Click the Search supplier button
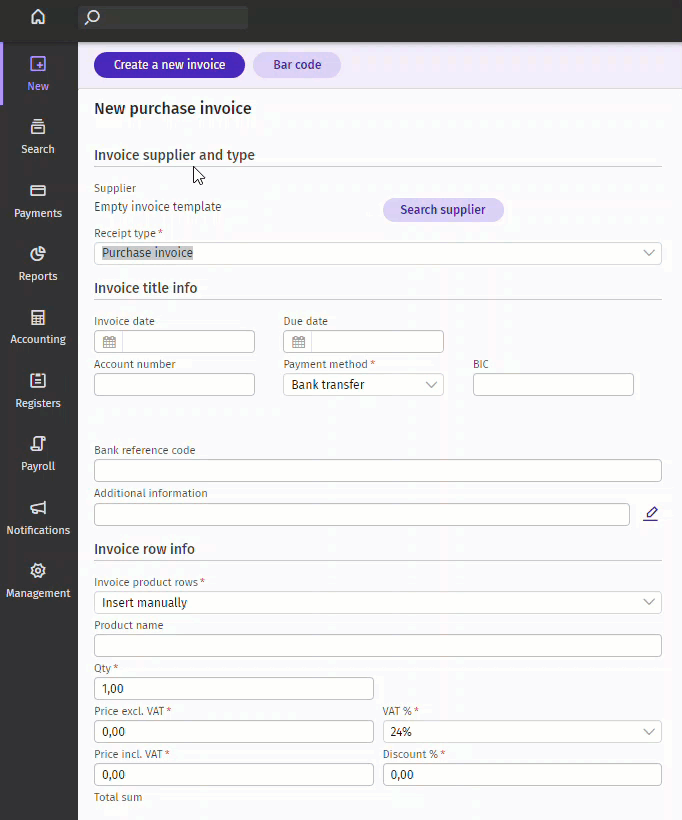This screenshot has width=682, height=820. 443,210
